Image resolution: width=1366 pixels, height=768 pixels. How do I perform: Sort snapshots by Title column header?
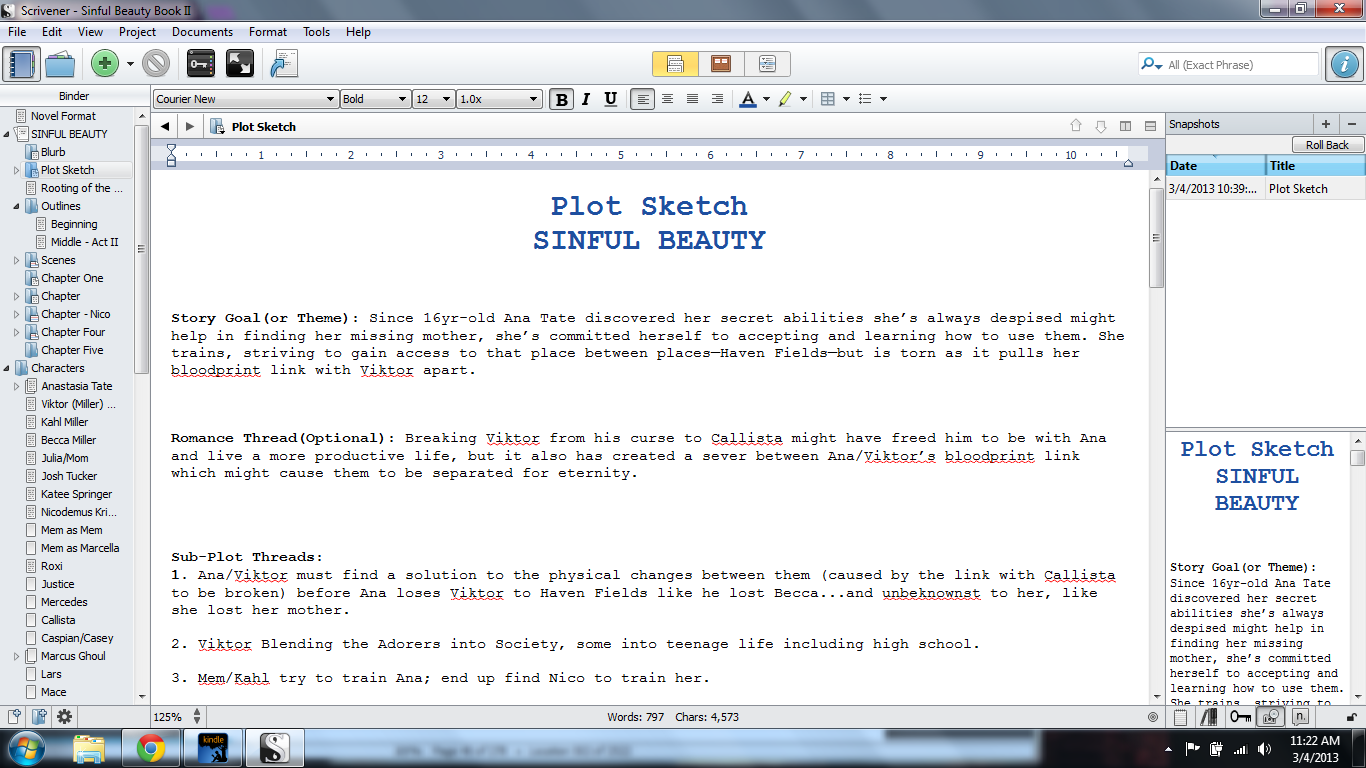coord(1316,166)
